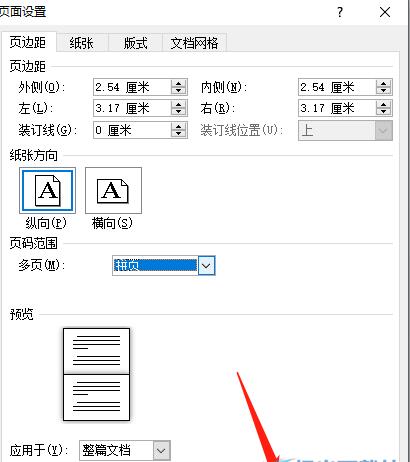The height and width of the screenshot is (462, 410).
Task: Switch to the 版式 tab
Action: [135, 43]
